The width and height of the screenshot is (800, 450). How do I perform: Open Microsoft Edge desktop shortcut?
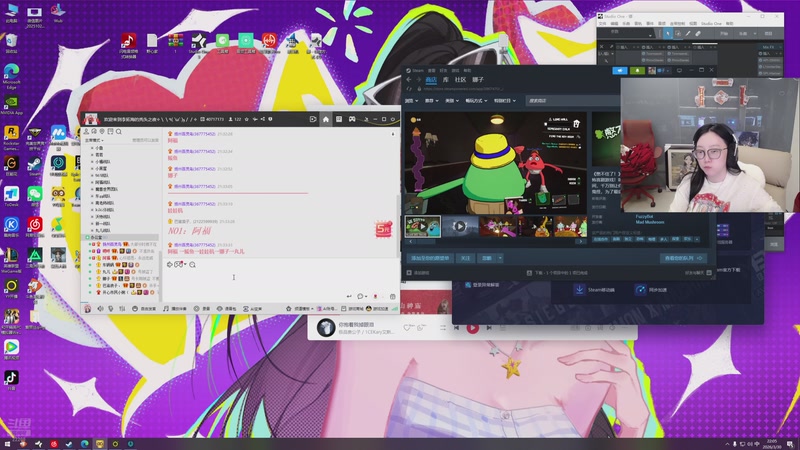(x=11, y=76)
